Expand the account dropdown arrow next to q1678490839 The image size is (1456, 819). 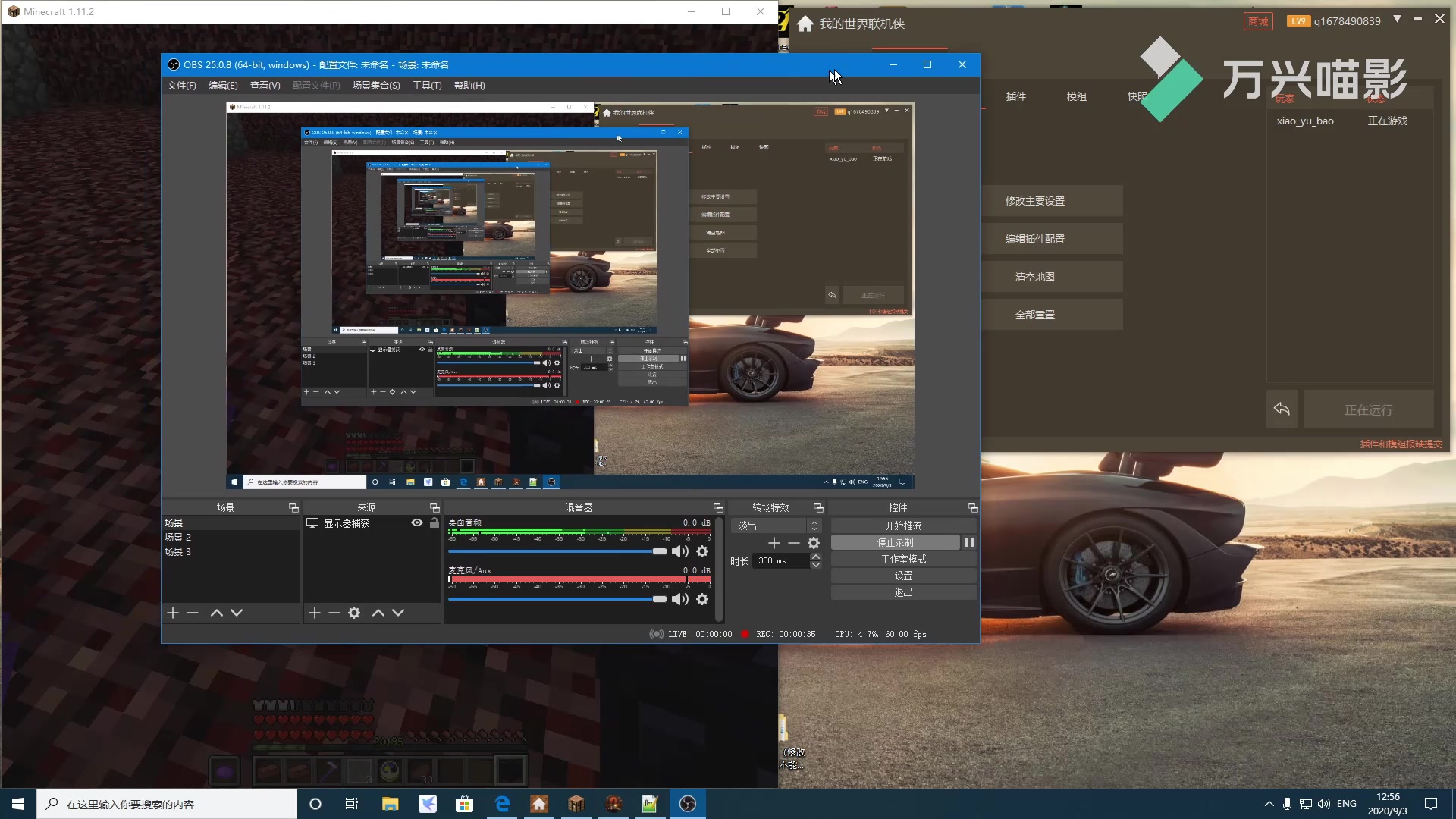click(1397, 19)
